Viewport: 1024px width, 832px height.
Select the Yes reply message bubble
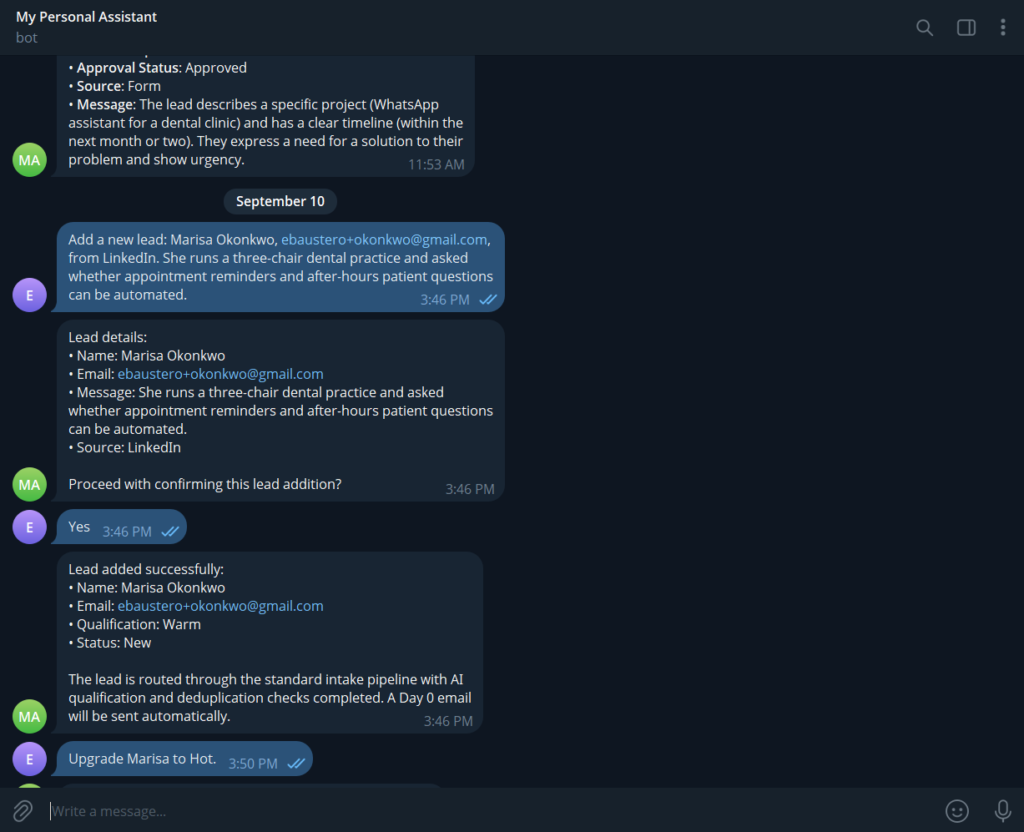(121, 527)
